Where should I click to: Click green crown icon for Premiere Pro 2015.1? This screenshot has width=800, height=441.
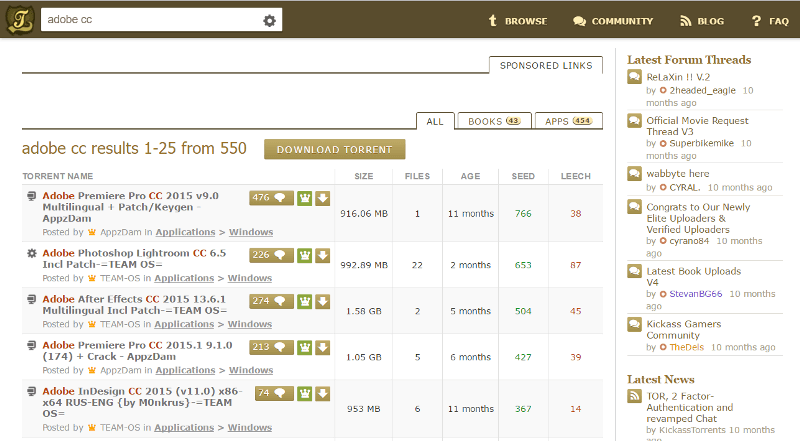coord(304,347)
